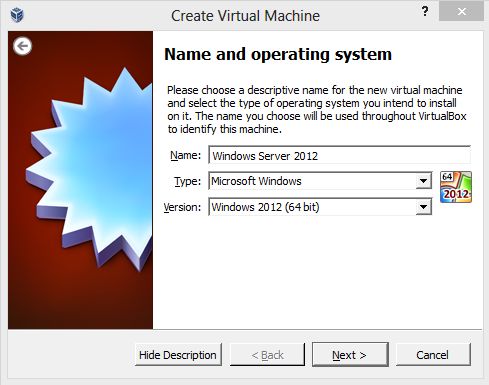Click Next to continue the wizard
The image size is (489, 385).
pos(350,355)
